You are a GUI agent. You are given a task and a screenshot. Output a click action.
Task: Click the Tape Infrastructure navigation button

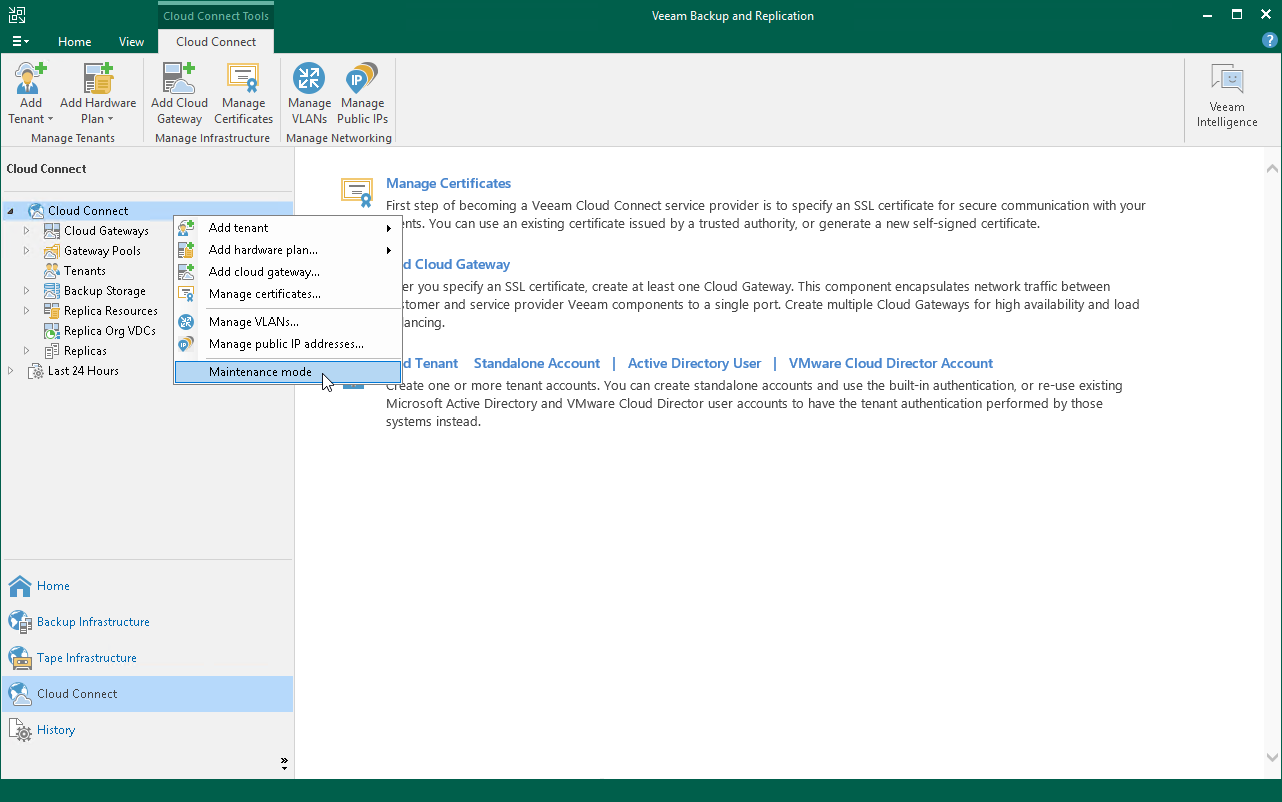(148, 658)
